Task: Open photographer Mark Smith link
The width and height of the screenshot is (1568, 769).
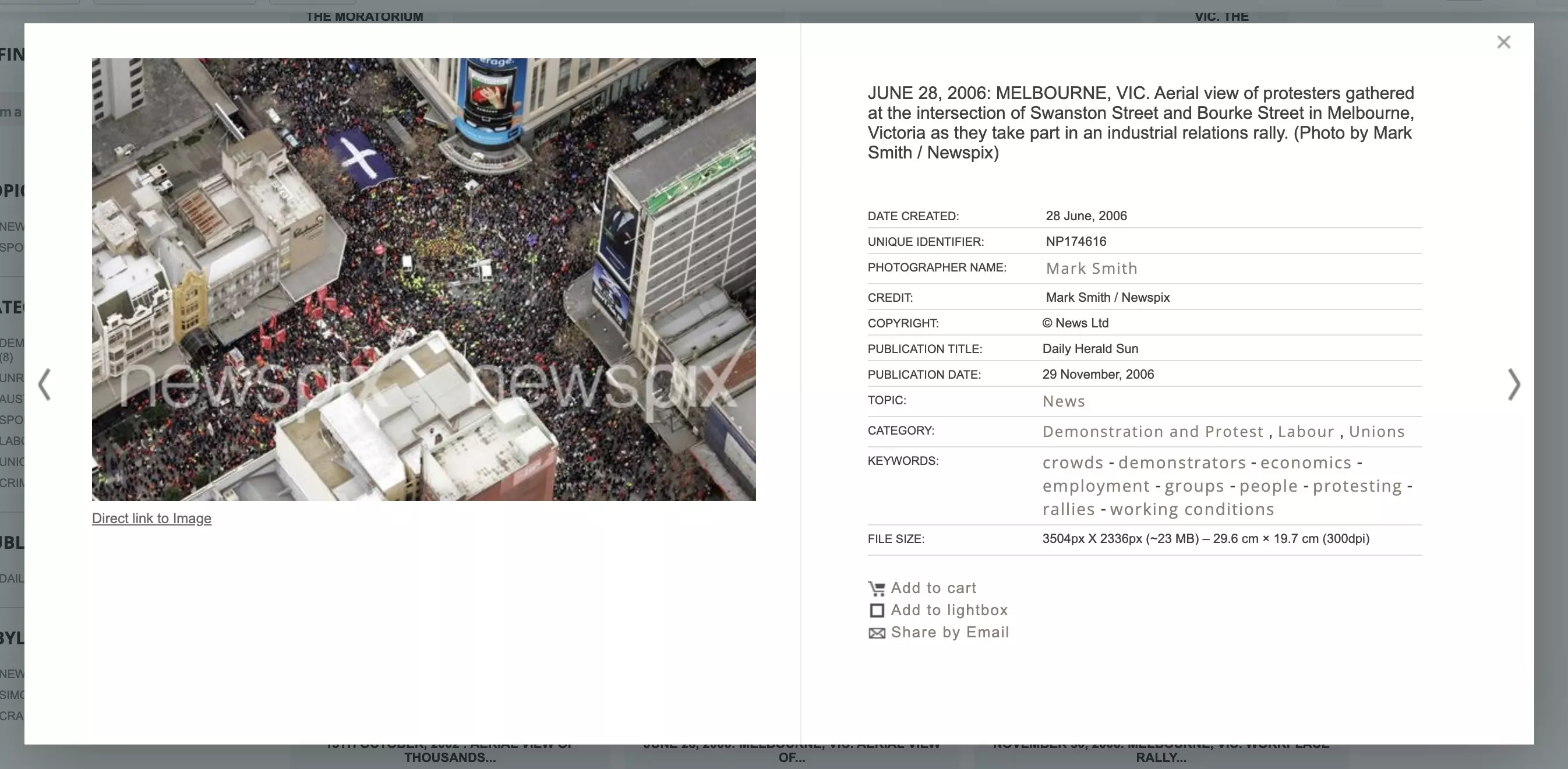Action: coord(1092,269)
